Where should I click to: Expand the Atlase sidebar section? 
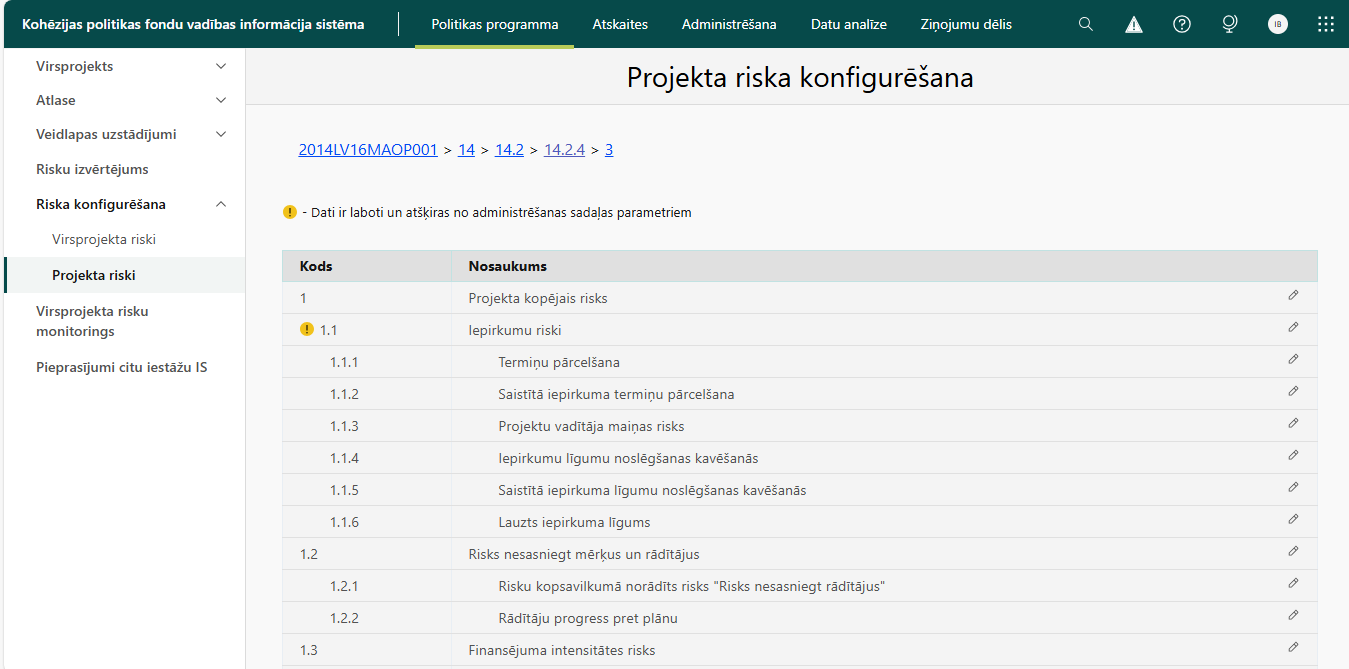(221, 100)
